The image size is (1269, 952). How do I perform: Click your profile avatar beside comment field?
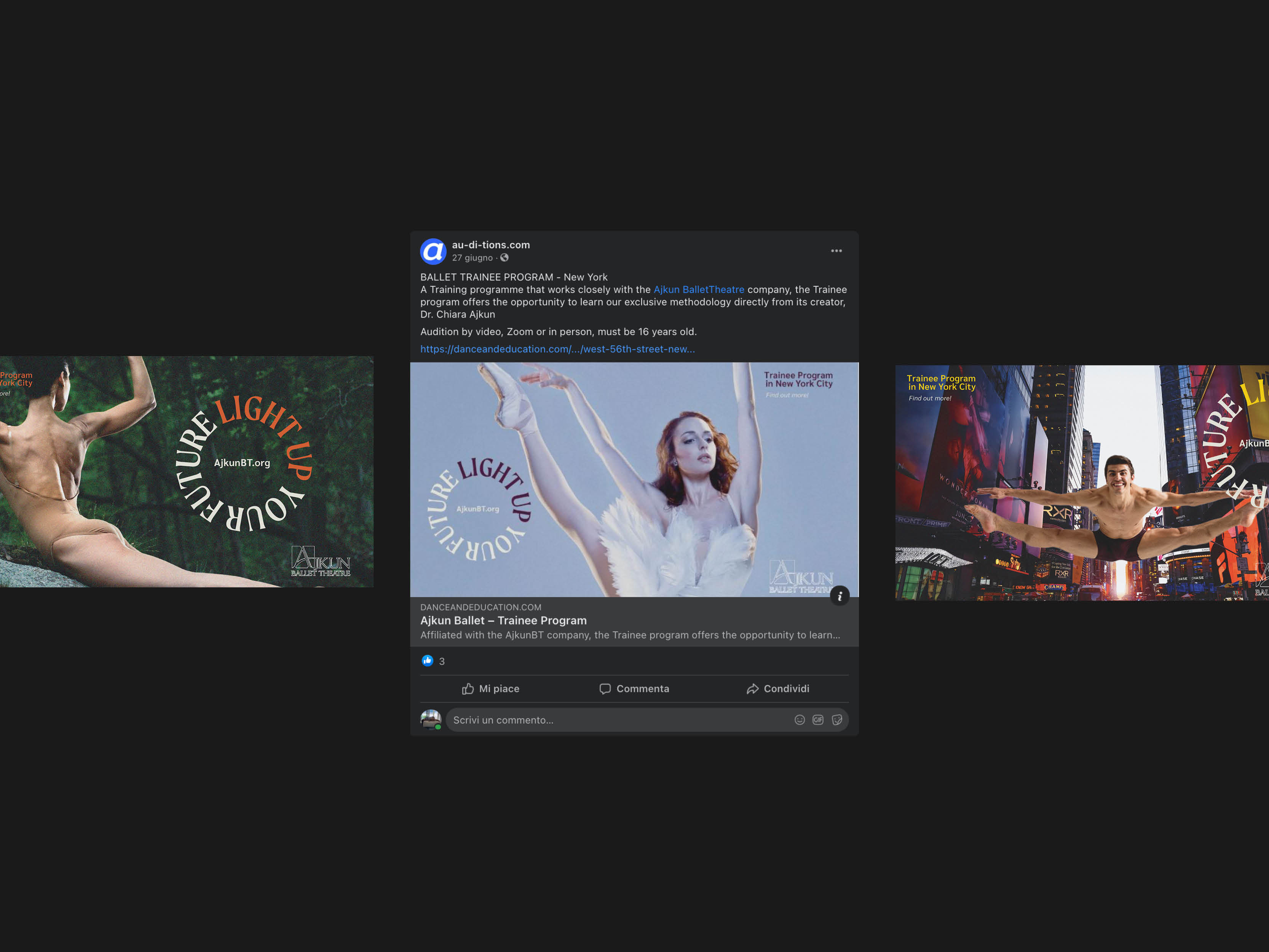(431, 719)
